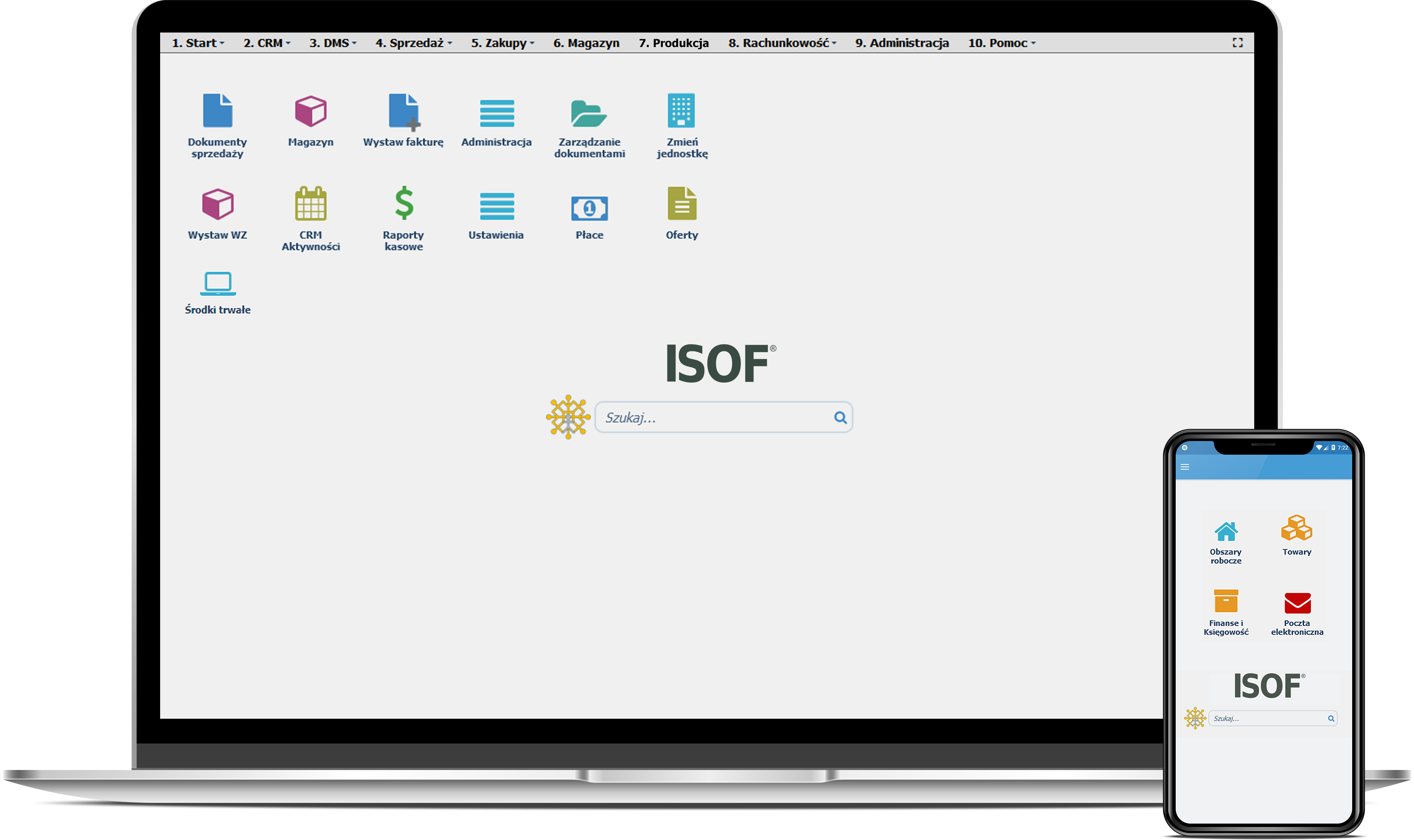Viewport: 1414px width, 840px height.
Task: Click the laptop Szukaj search field
Action: click(724, 418)
